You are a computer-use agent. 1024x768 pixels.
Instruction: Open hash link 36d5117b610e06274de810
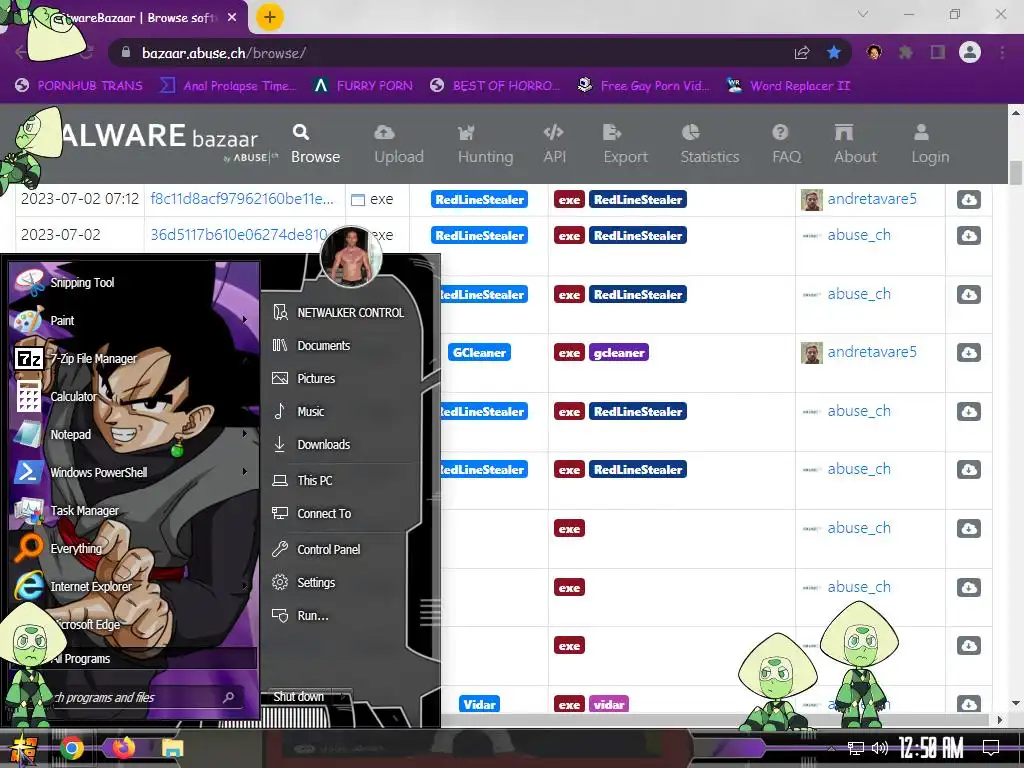tap(239, 234)
